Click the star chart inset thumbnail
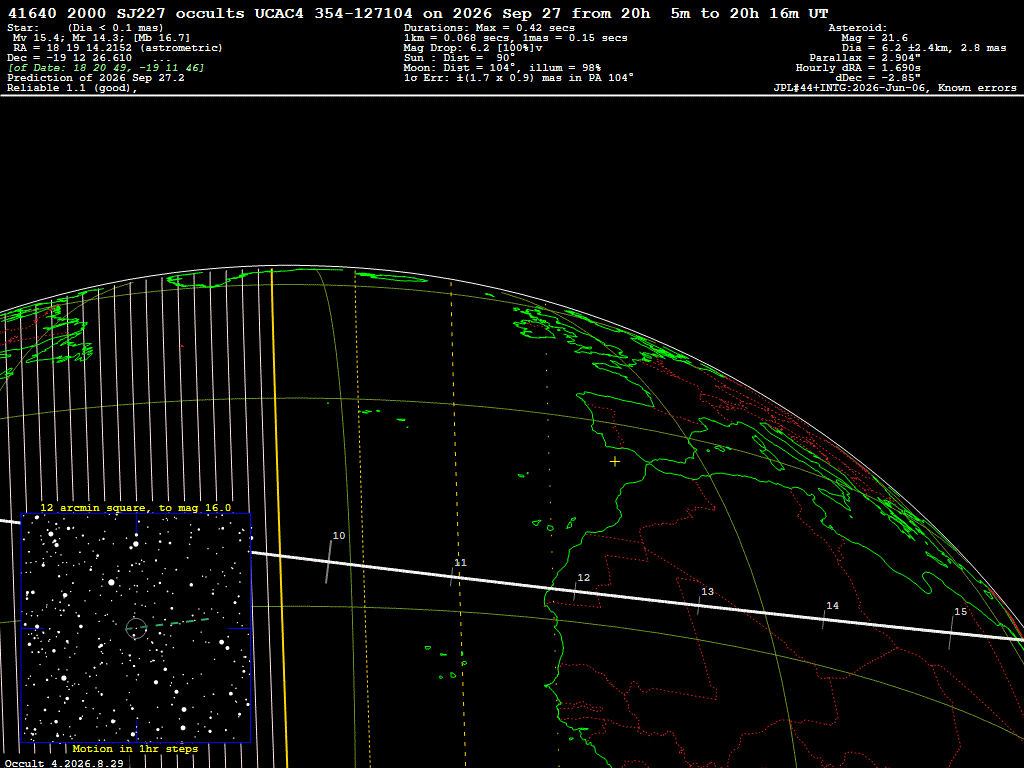The width and height of the screenshot is (1024, 768). [136, 628]
